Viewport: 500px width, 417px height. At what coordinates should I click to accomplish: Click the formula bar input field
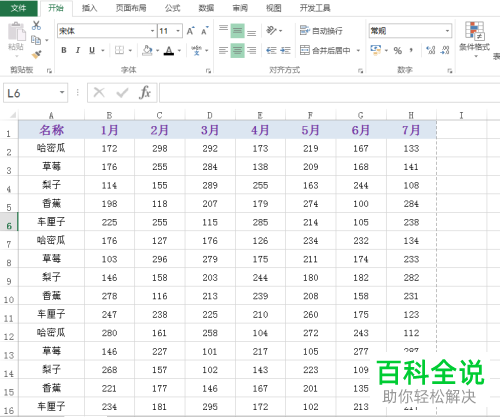click(329, 93)
